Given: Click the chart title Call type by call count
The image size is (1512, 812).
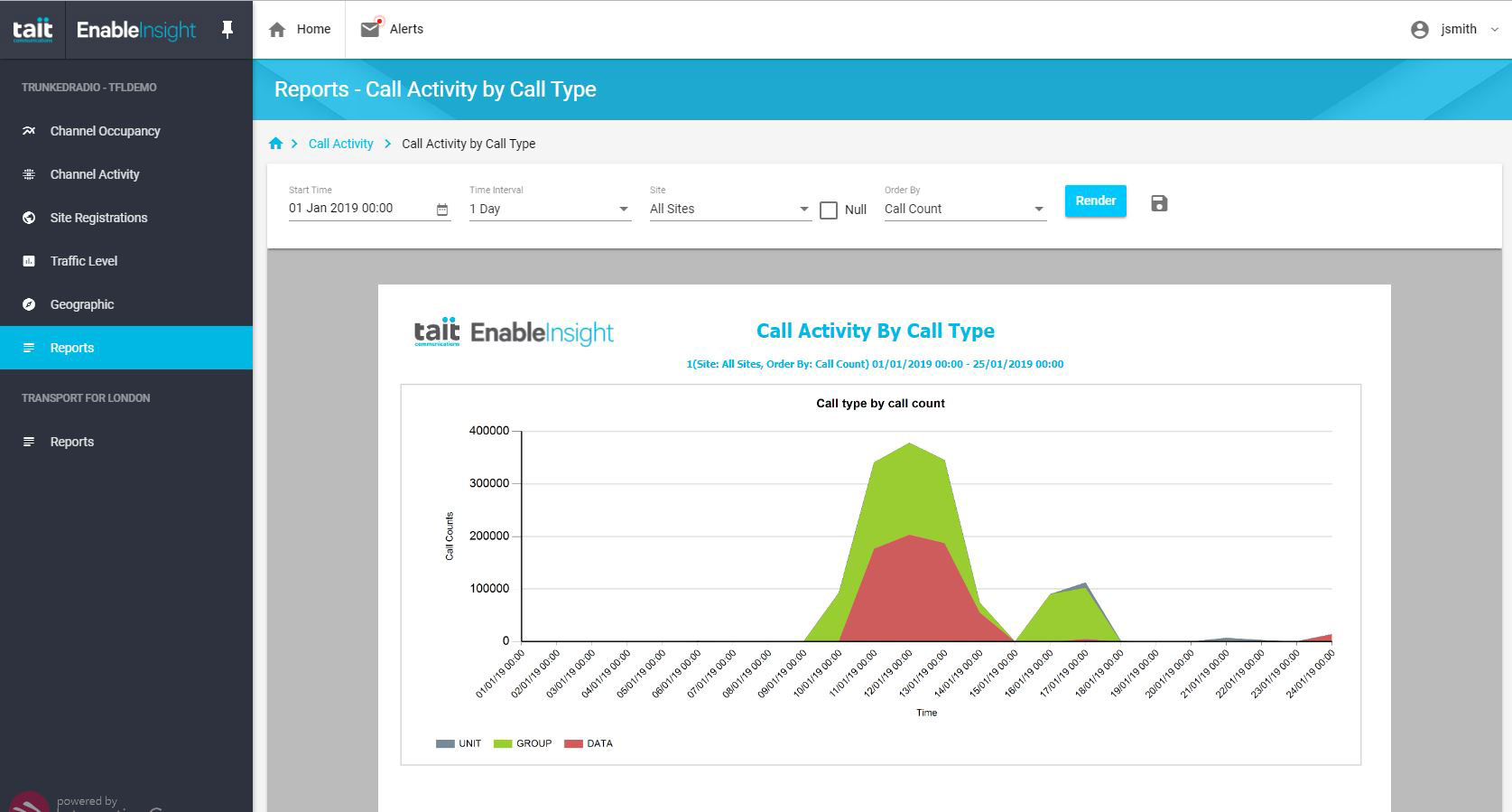Looking at the screenshot, I should 880,404.
